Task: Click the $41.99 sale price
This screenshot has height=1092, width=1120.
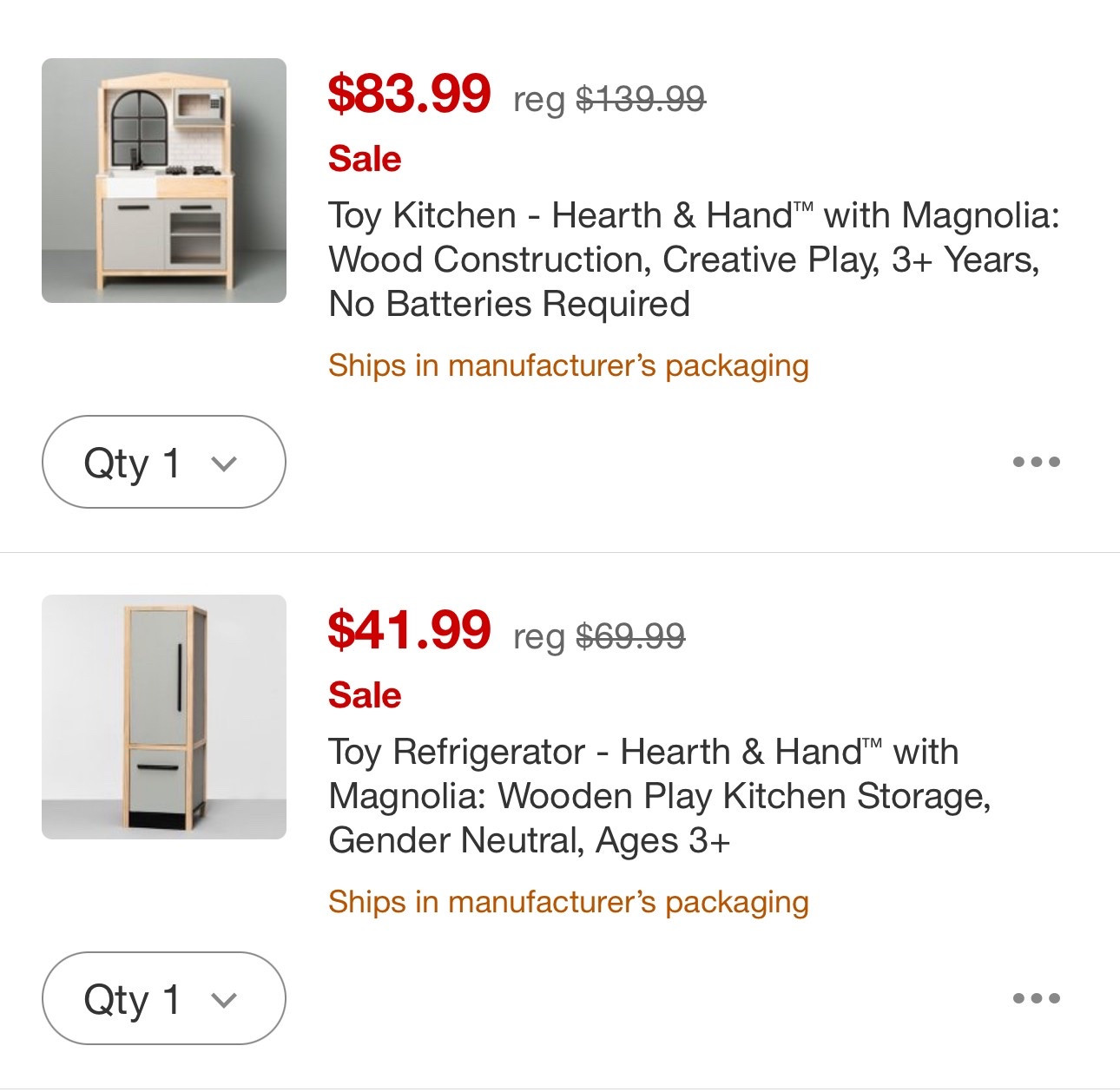Action: click(x=409, y=630)
